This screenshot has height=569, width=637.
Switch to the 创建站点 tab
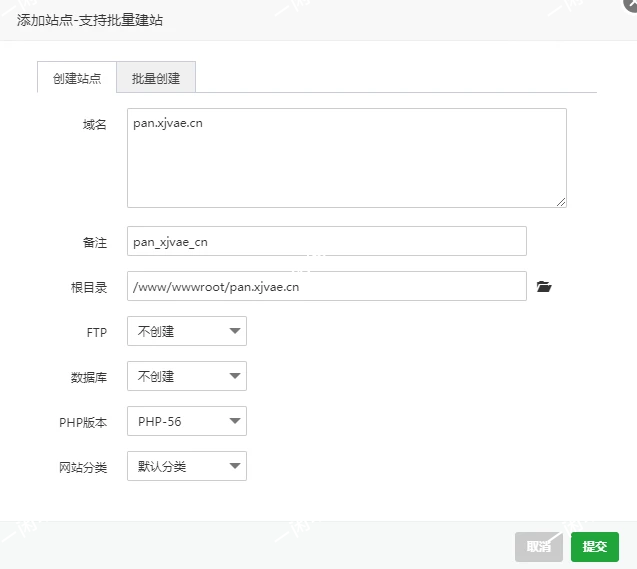77,78
